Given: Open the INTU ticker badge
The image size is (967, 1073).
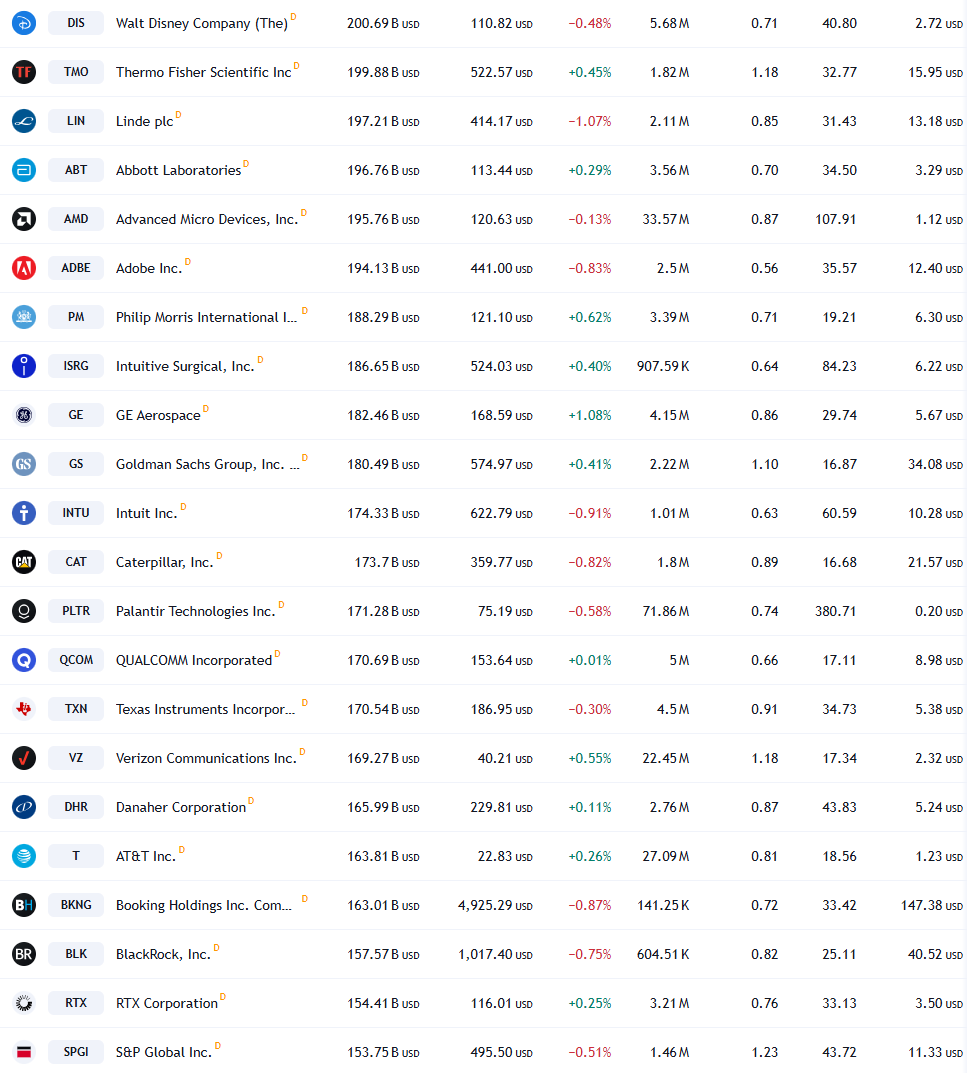Looking at the screenshot, I should coord(76,513).
